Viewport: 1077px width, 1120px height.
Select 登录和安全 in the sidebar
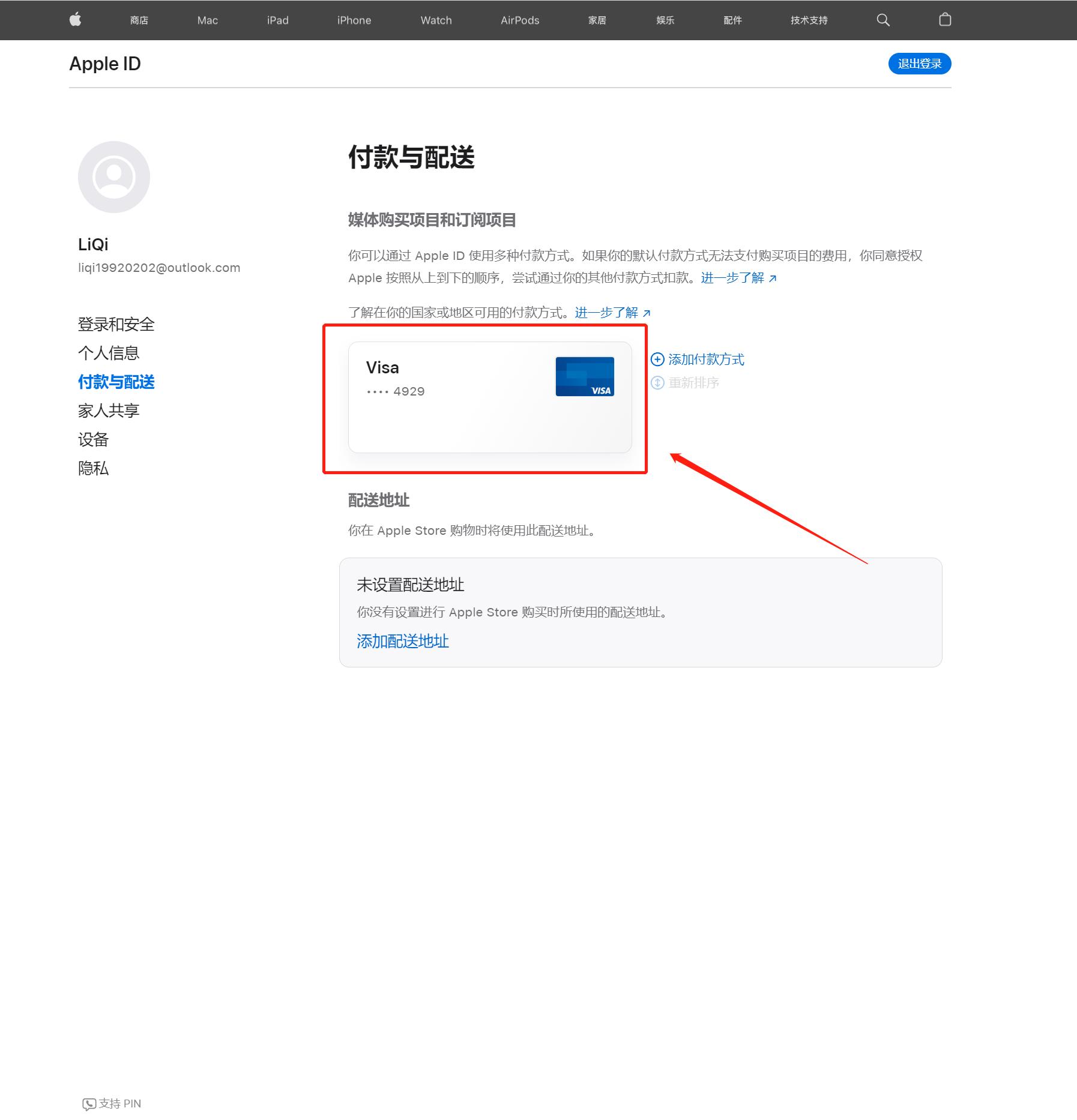point(116,324)
